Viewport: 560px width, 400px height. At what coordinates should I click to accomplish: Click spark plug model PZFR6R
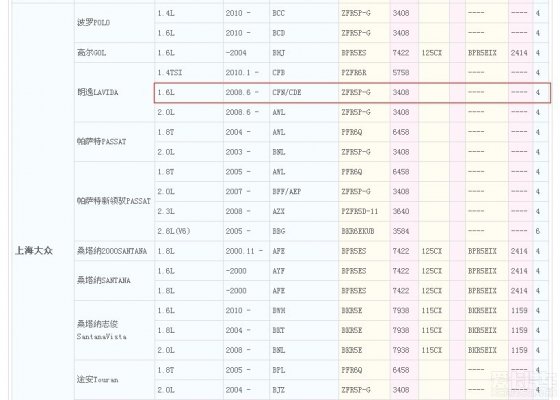click(354, 73)
